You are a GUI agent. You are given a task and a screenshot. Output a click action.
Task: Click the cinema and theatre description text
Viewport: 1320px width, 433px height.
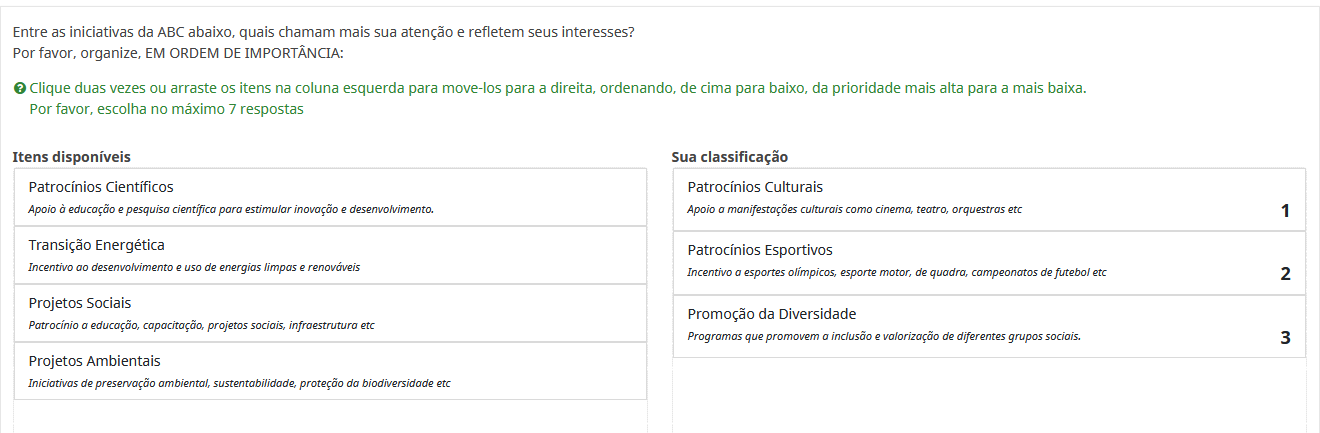855,209
